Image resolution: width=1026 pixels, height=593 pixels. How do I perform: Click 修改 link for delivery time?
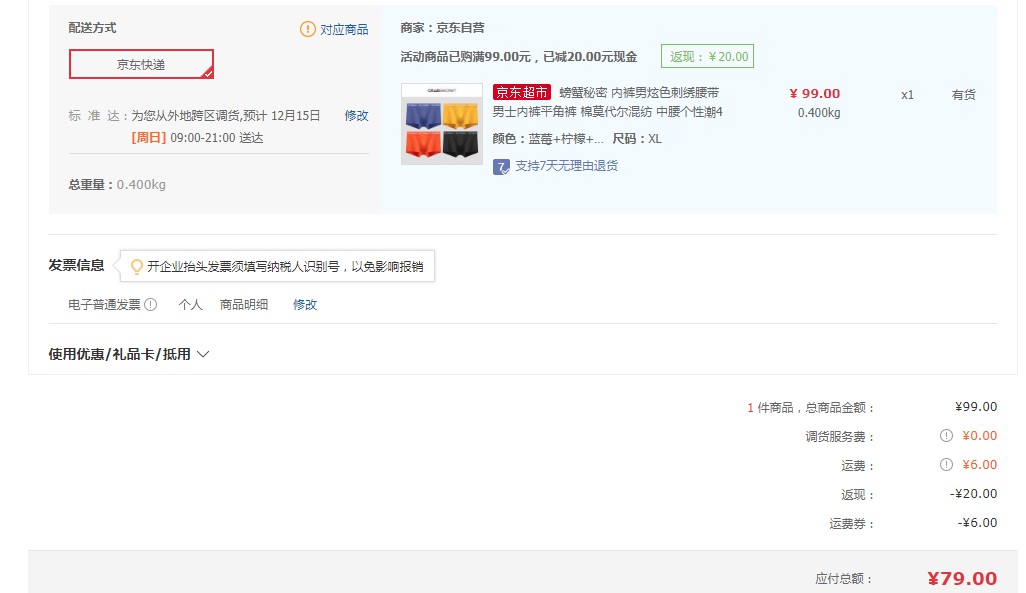point(357,116)
